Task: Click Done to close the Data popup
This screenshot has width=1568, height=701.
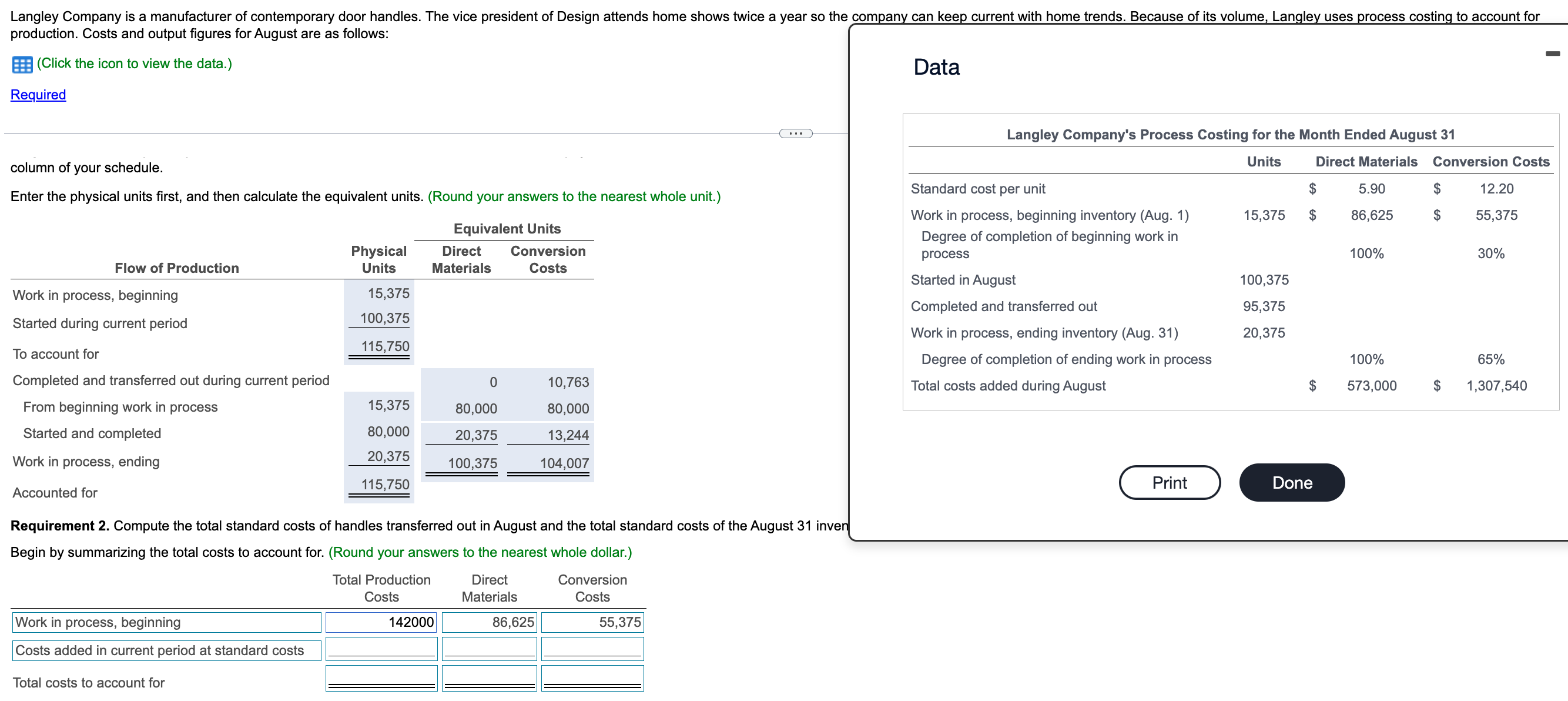Action: click(1292, 482)
